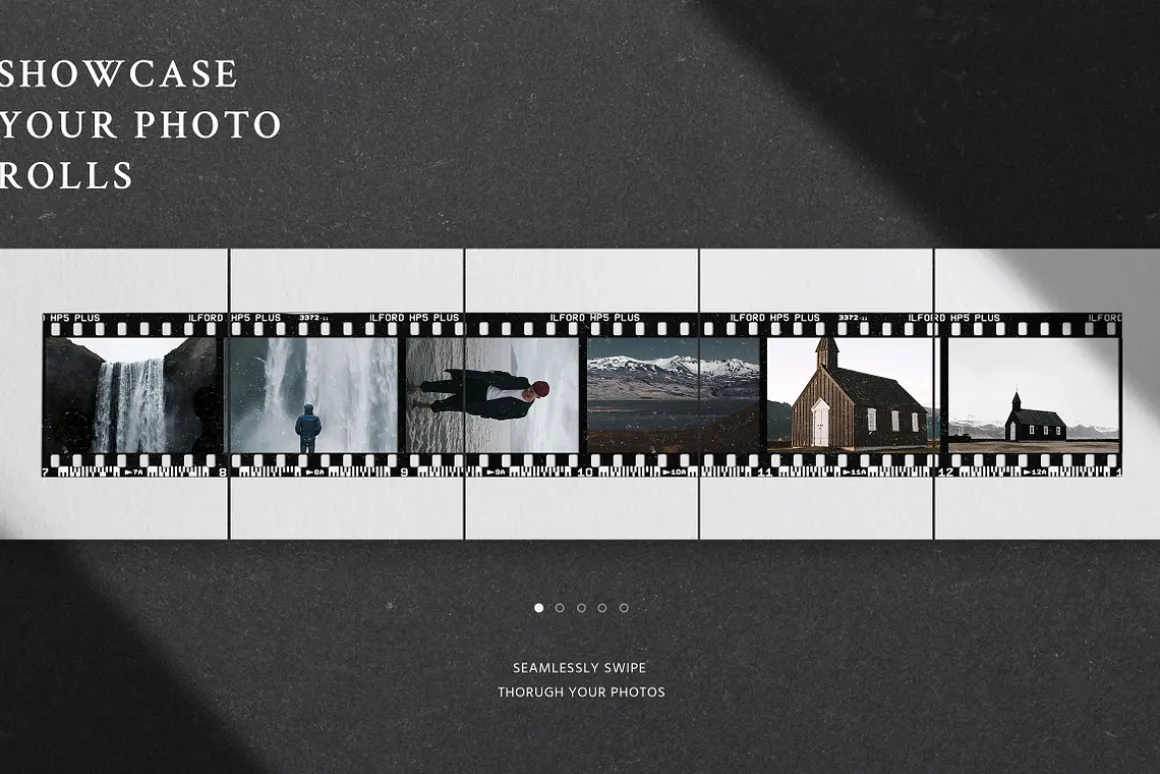This screenshot has height=774, width=1160.
Task: Click the frame number 10 on film strip
Action: click(x=584, y=472)
